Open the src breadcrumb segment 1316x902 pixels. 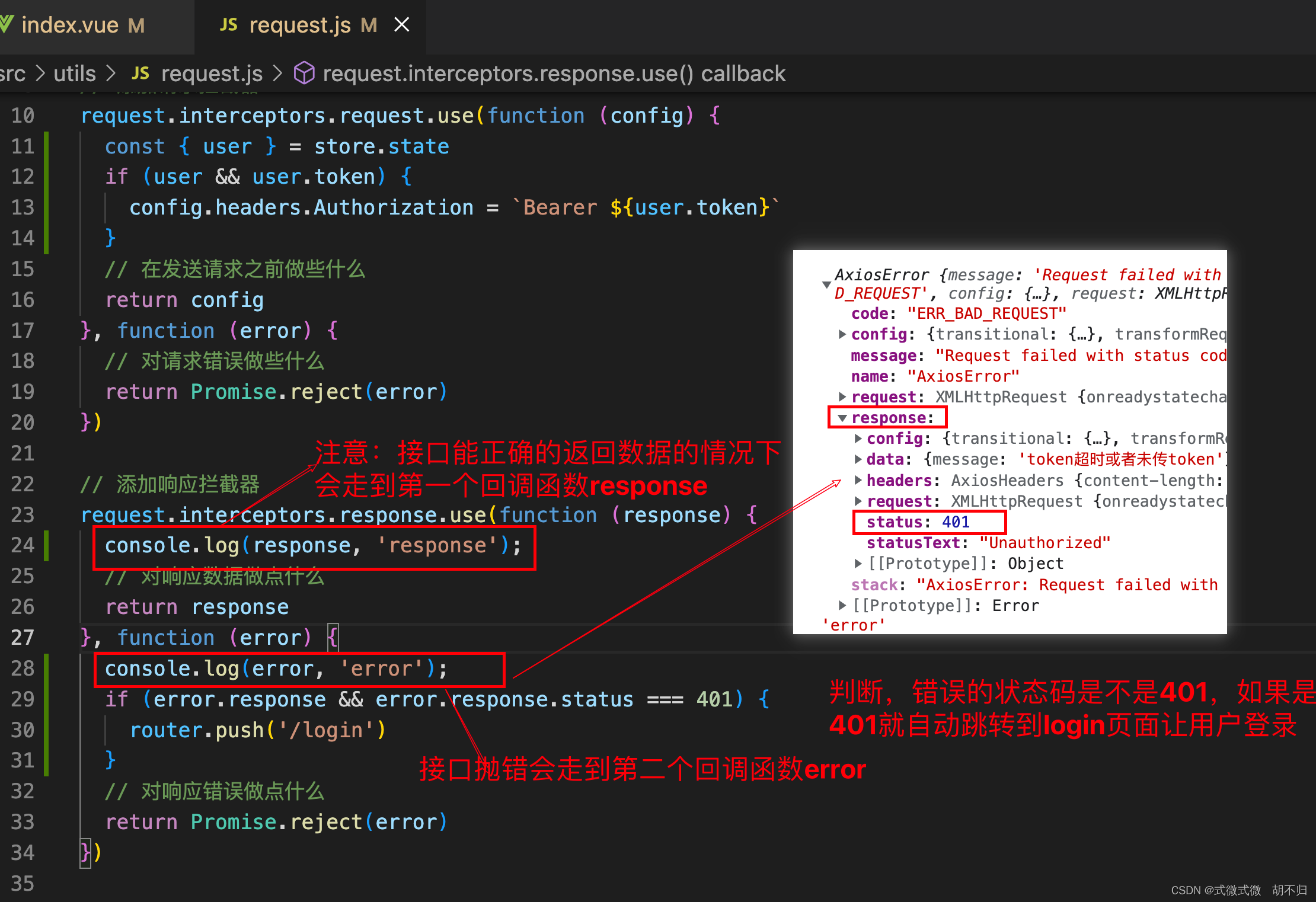tap(13, 73)
